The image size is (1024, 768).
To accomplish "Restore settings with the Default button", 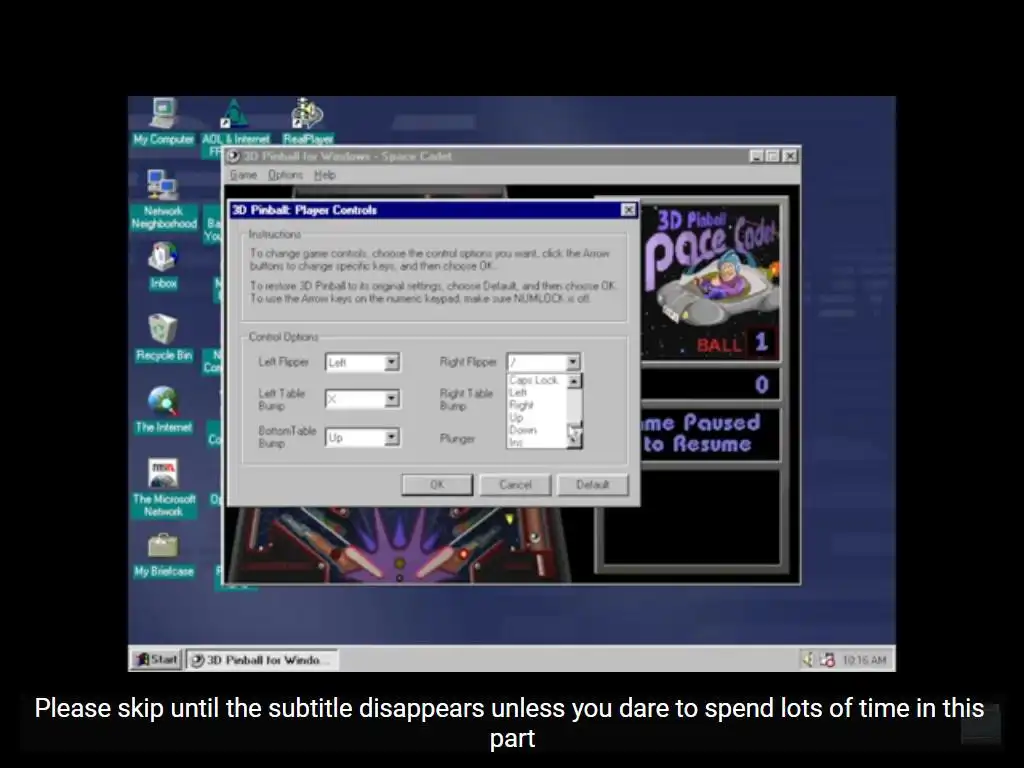I will pyautogui.click(x=592, y=485).
